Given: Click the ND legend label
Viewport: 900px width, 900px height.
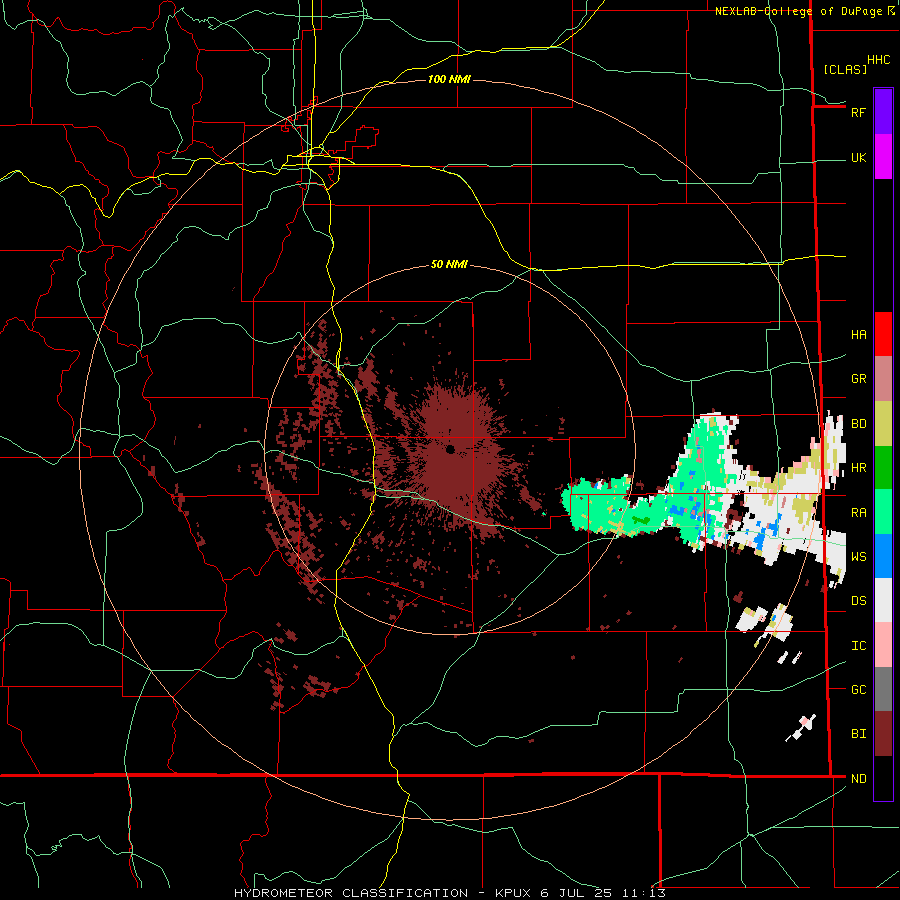Looking at the screenshot, I should click(858, 778).
